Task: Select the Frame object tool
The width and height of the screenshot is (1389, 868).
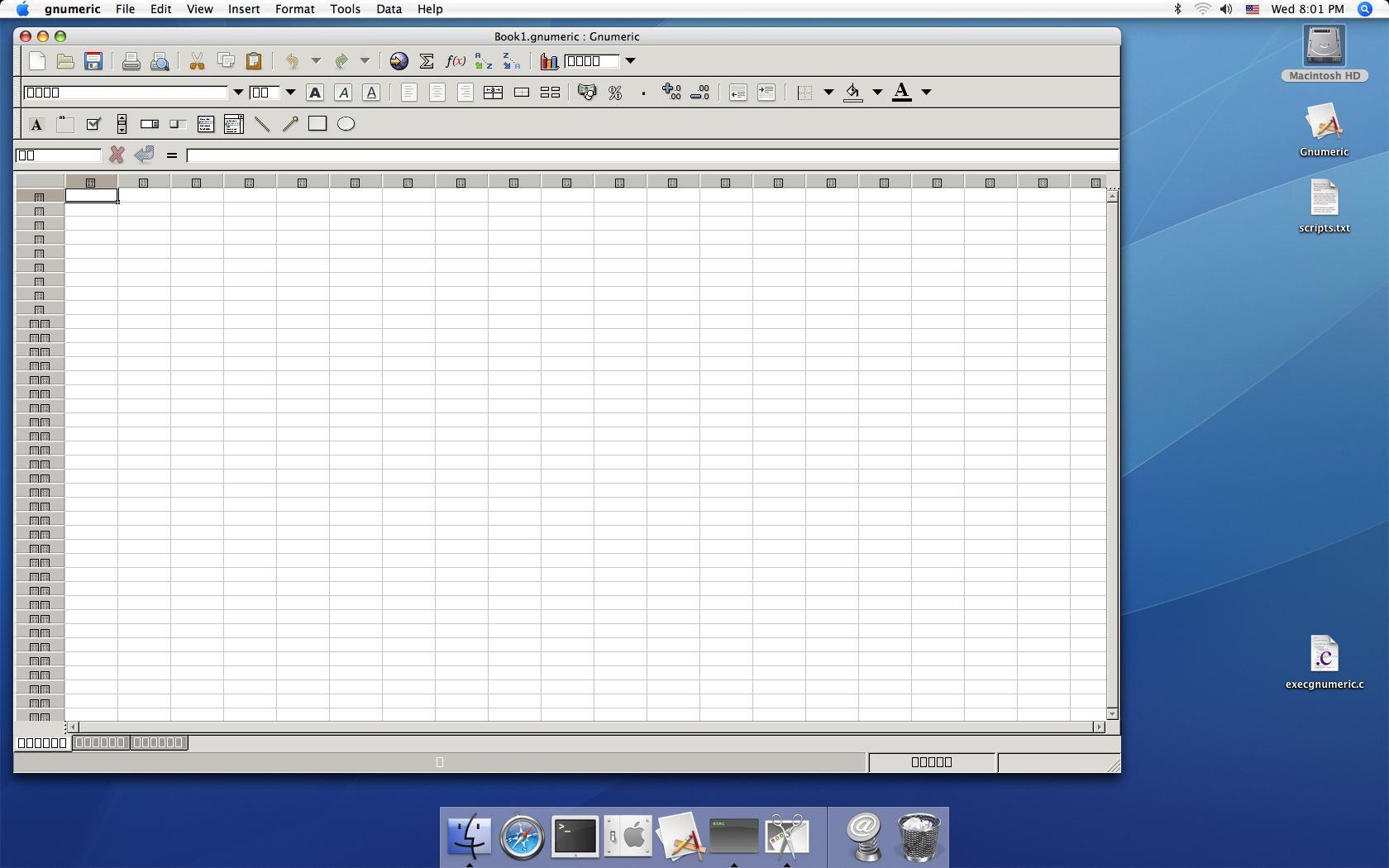Action: click(64, 124)
